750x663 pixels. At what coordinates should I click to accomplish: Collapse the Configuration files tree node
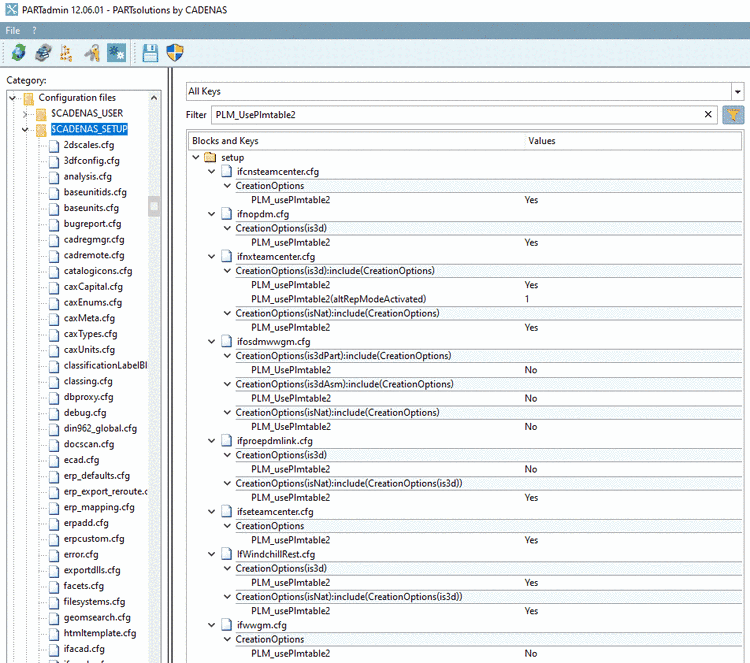click(x=12, y=98)
